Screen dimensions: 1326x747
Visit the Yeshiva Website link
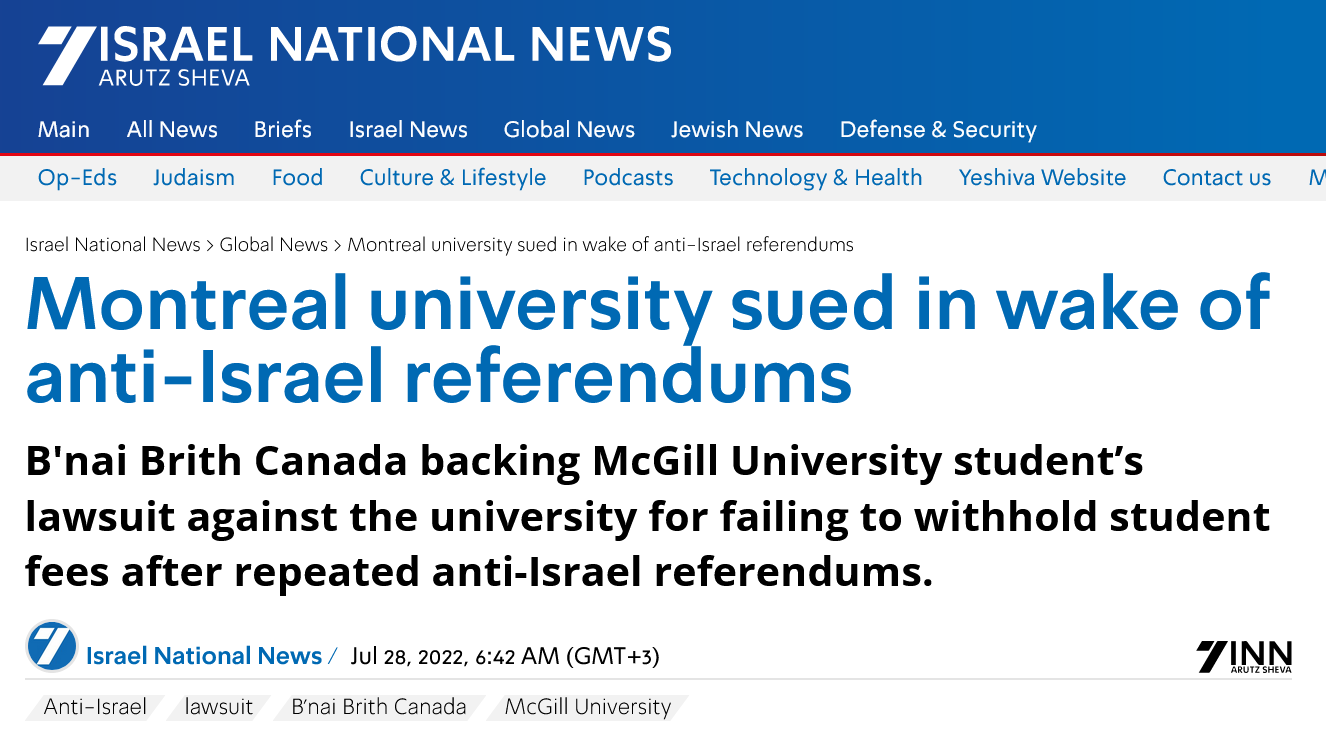(1042, 178)
